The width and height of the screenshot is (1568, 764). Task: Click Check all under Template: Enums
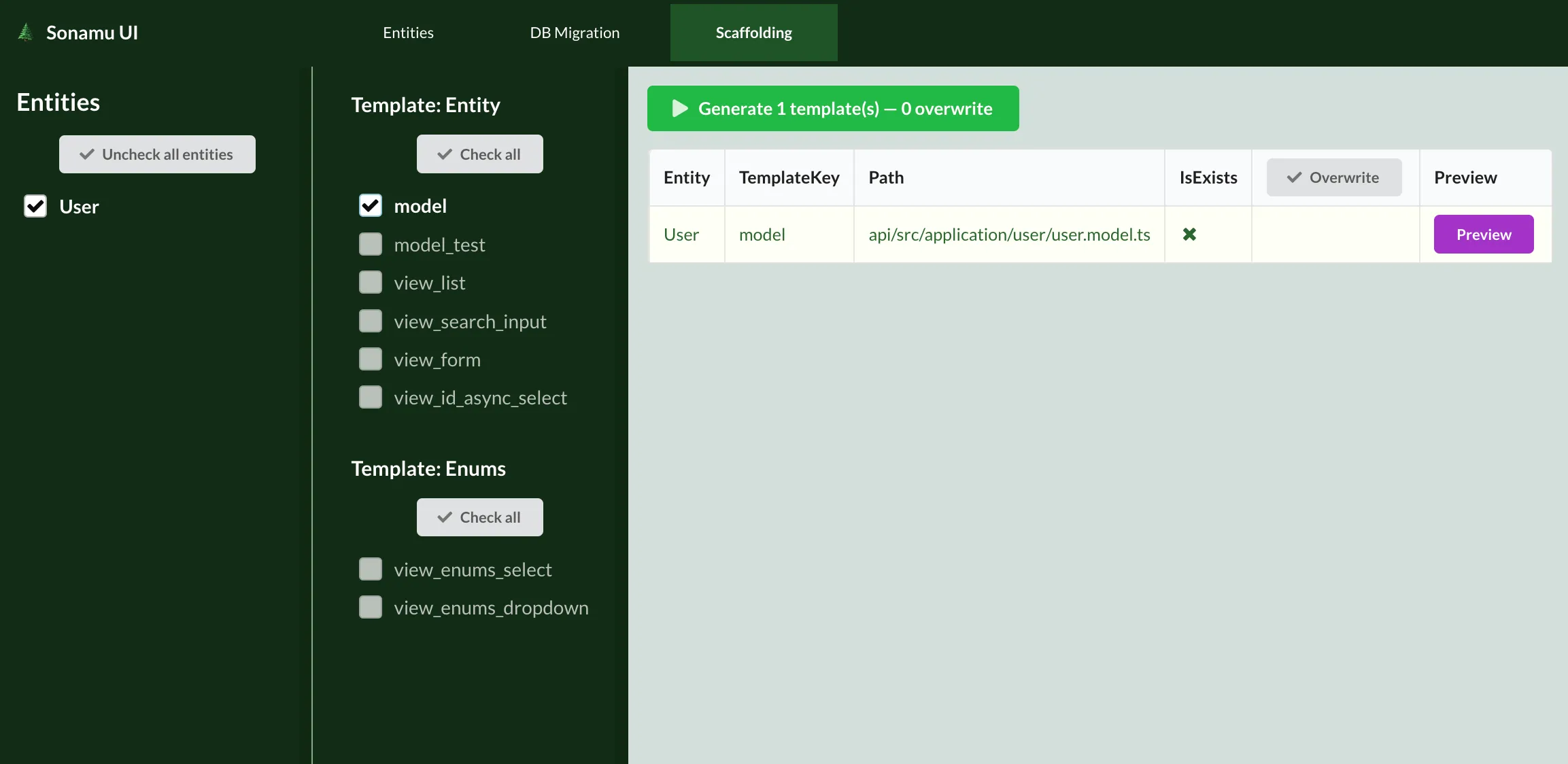pos(479,517)
